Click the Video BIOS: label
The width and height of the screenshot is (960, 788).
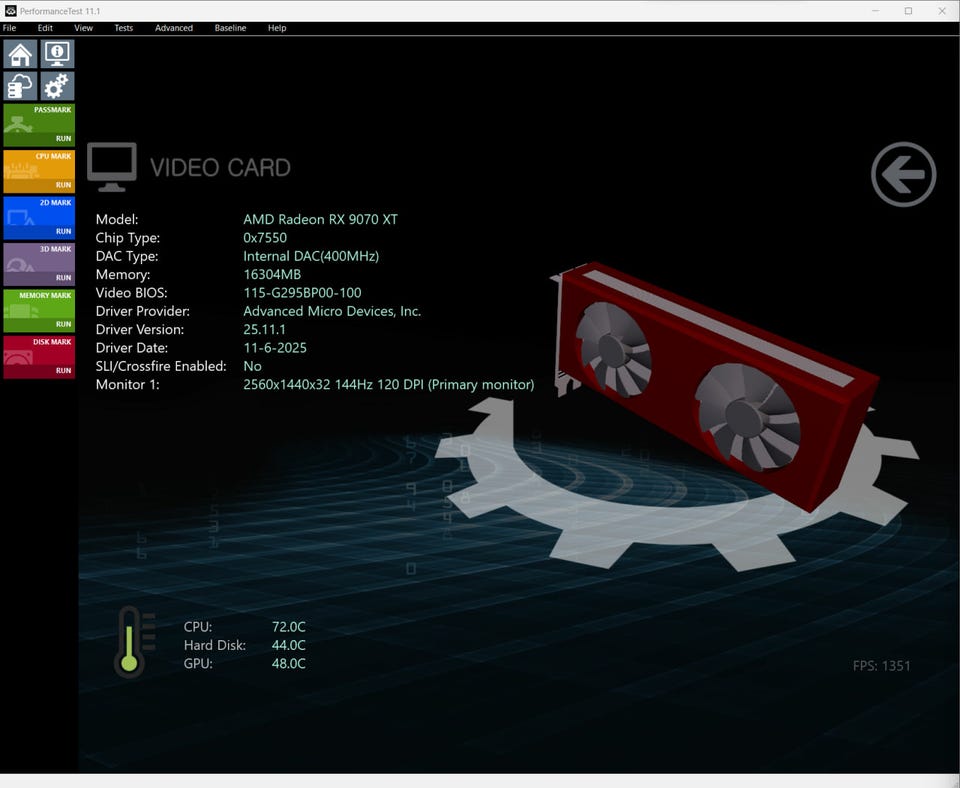[131, 293]
